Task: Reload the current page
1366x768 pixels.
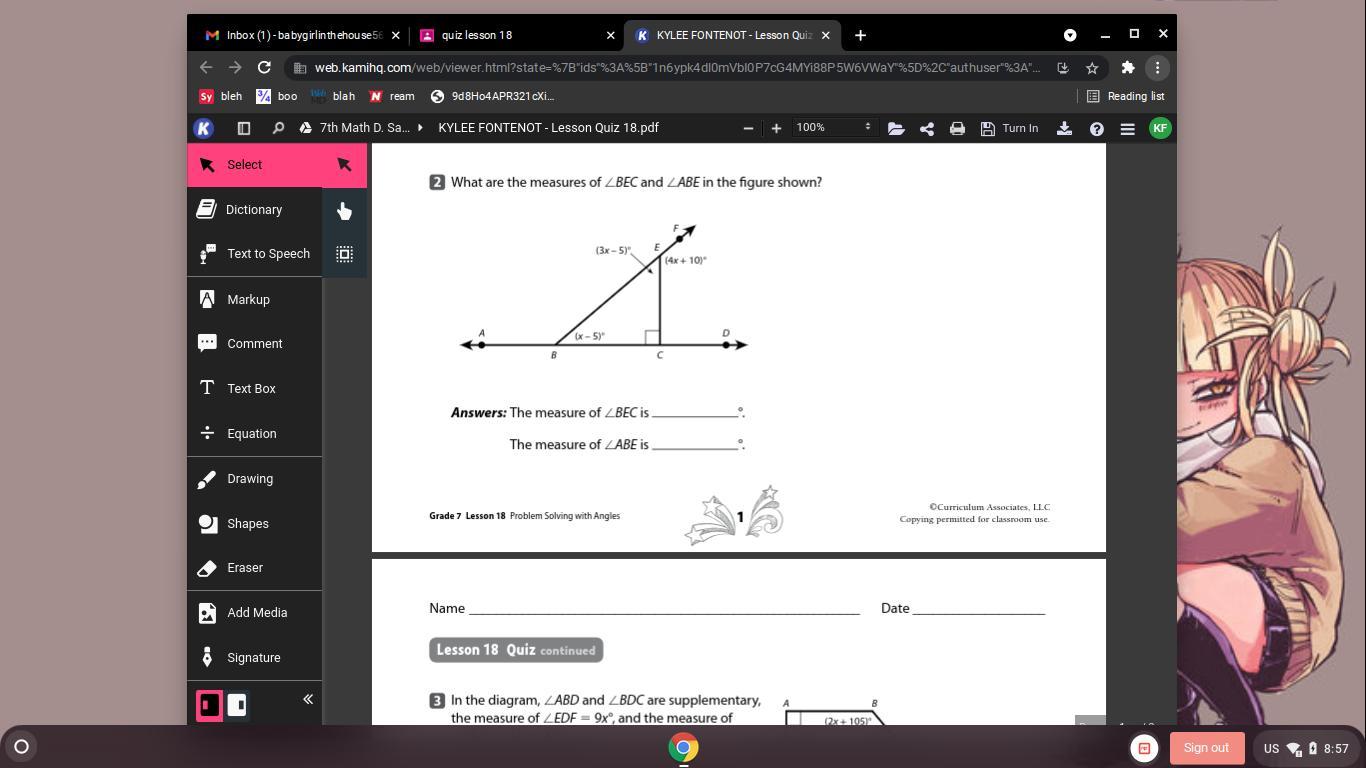Action: coord(264,68)
